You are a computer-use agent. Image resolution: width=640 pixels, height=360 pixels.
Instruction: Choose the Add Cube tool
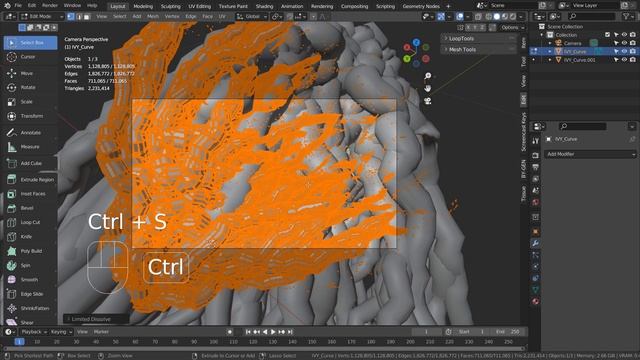point(30,163)
